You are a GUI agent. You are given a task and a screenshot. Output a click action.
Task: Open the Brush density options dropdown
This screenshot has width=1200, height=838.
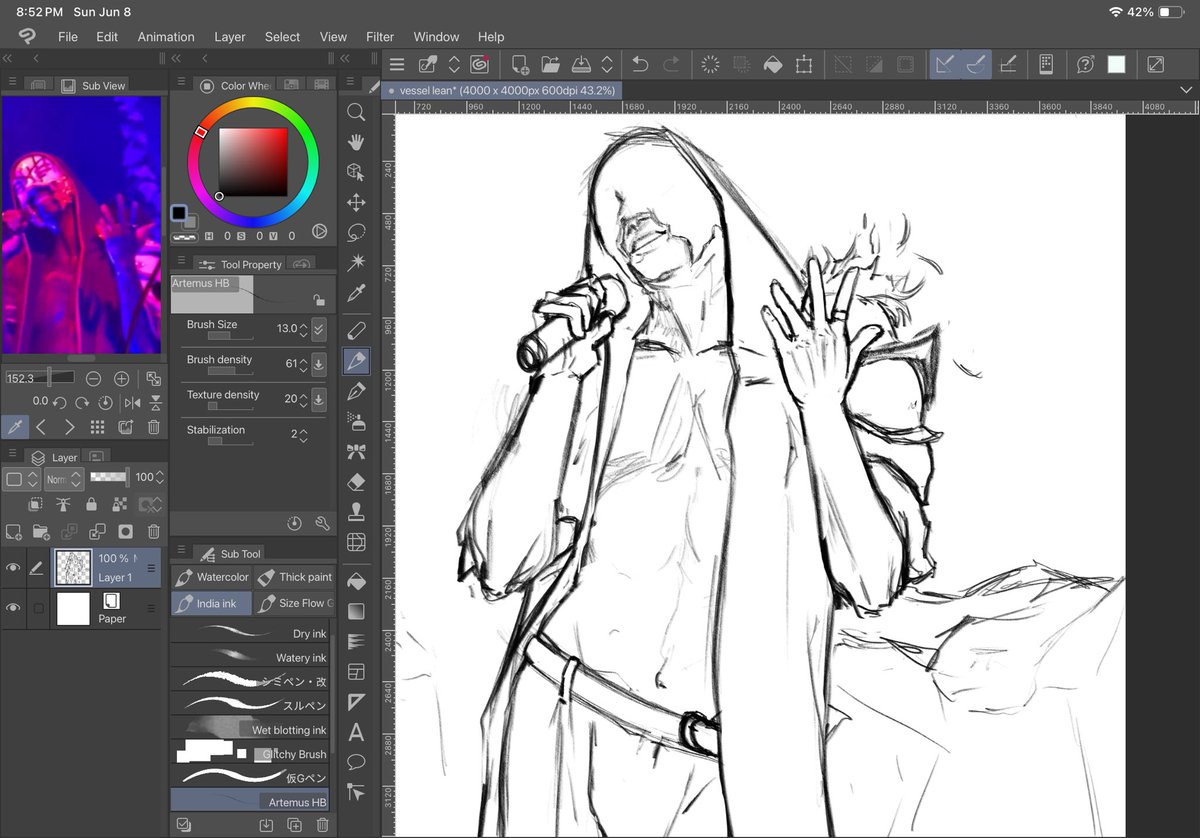click(318, 363)
